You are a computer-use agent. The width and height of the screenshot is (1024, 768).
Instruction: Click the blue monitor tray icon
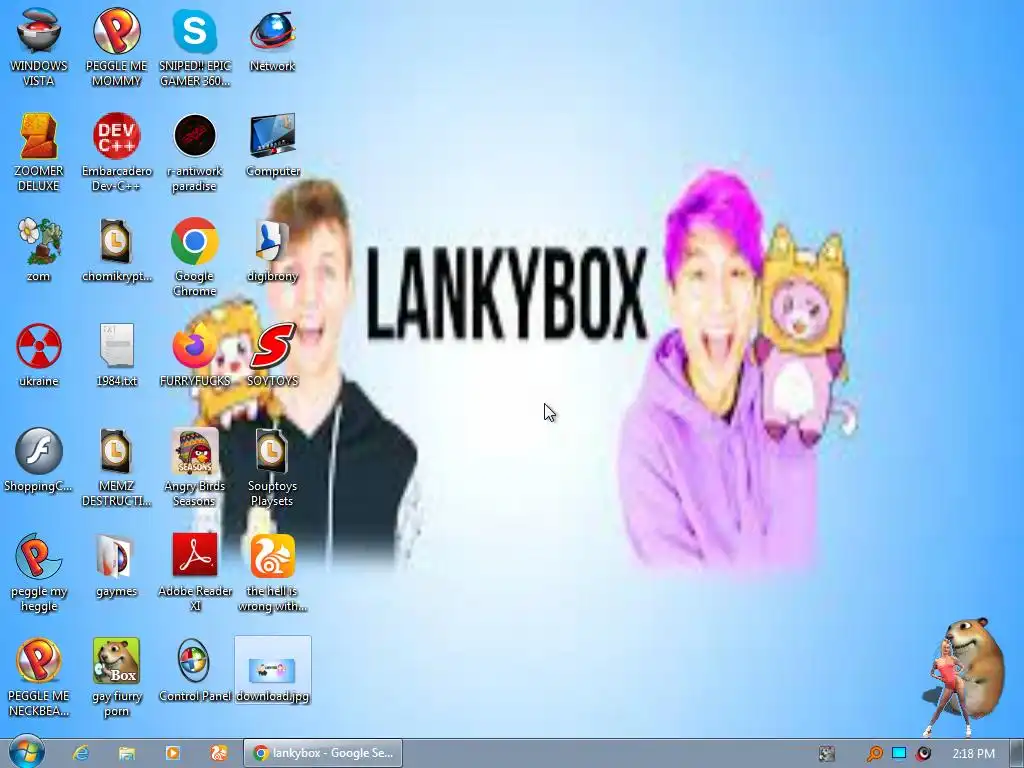point(899,753)
